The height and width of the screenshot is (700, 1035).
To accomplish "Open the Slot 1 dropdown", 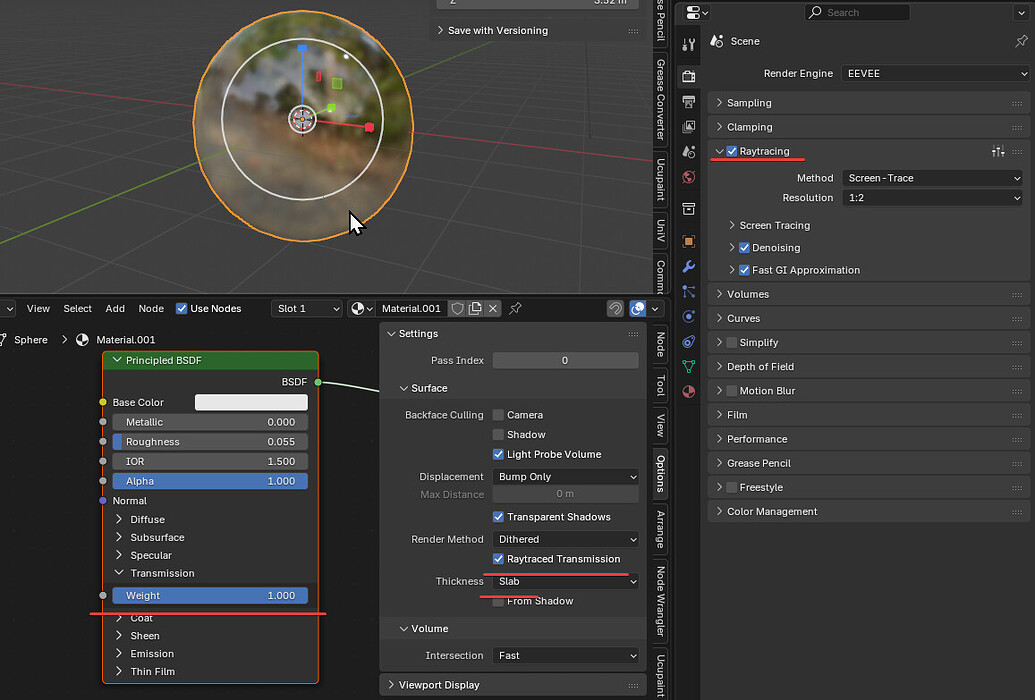I will 307,308.
